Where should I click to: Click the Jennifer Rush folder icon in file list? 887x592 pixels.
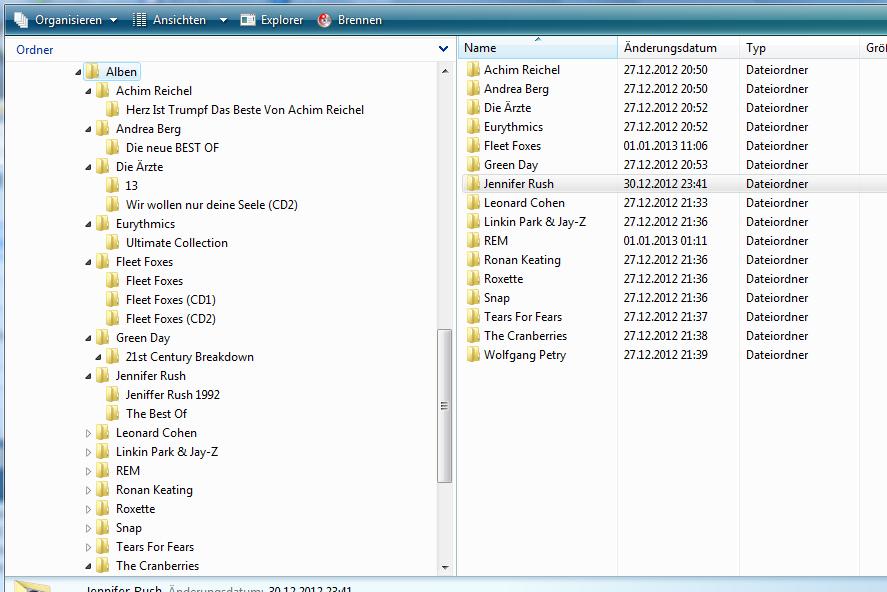(473, 184)
